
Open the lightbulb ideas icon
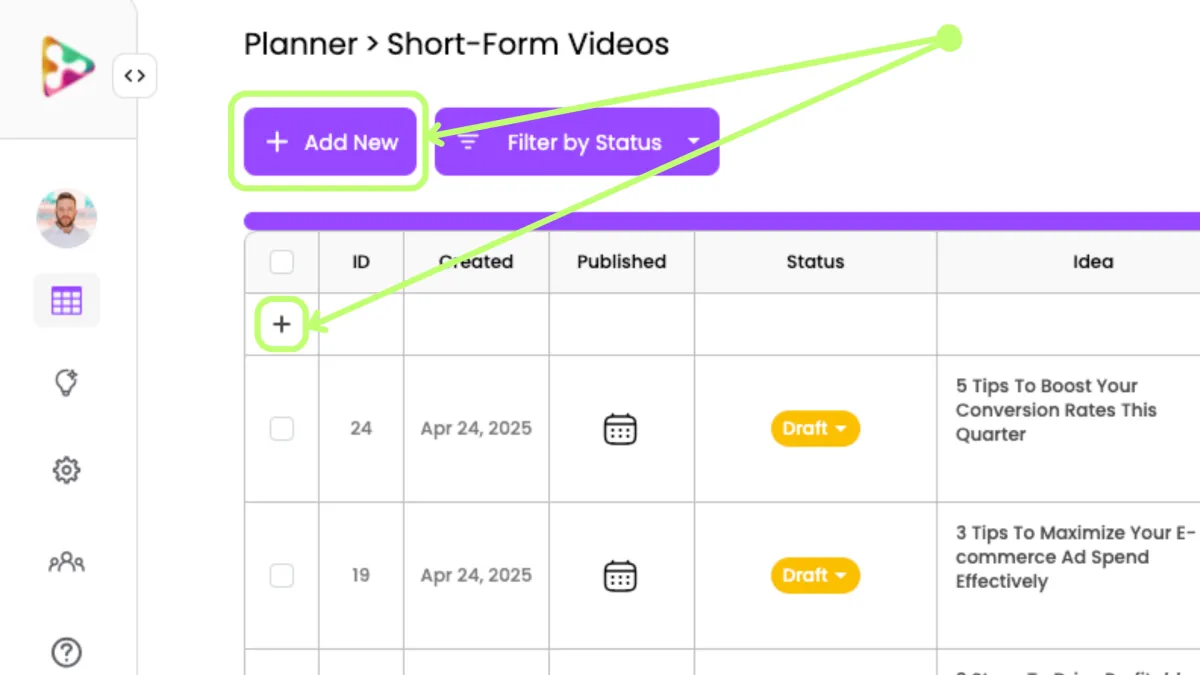67,383
